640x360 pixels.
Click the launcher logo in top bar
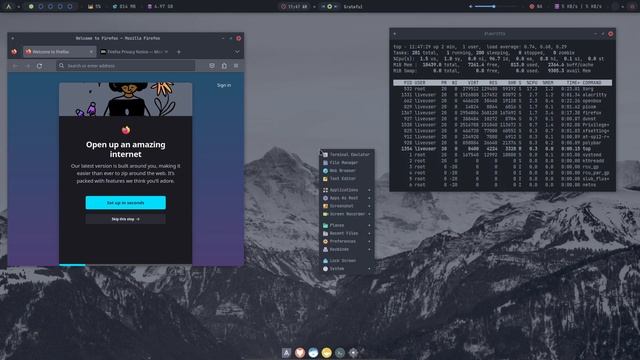click(x=9, y=7)
